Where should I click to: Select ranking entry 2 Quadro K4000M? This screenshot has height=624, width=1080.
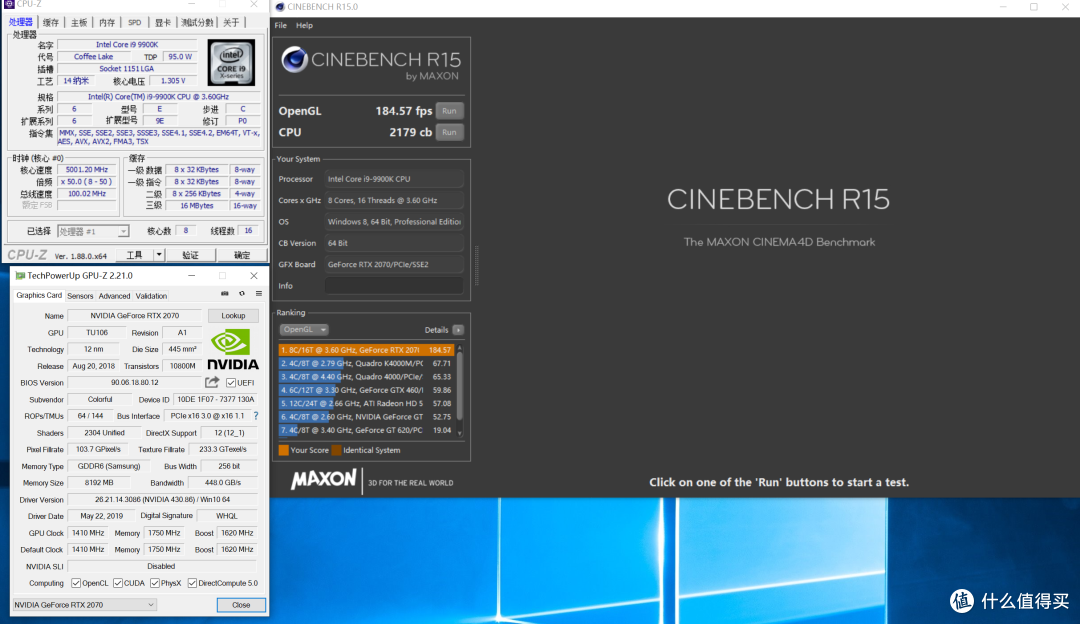[366, 363]
